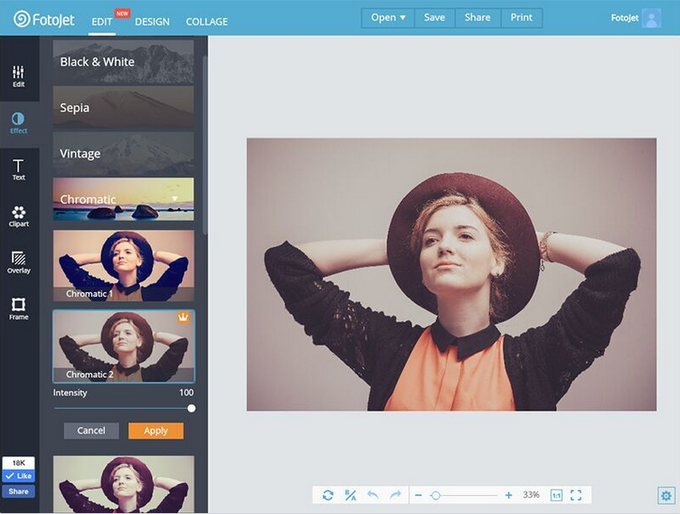Click the FotoJet account name
The height and width of the screenshot is (514, 680).
tap(624, 18)
